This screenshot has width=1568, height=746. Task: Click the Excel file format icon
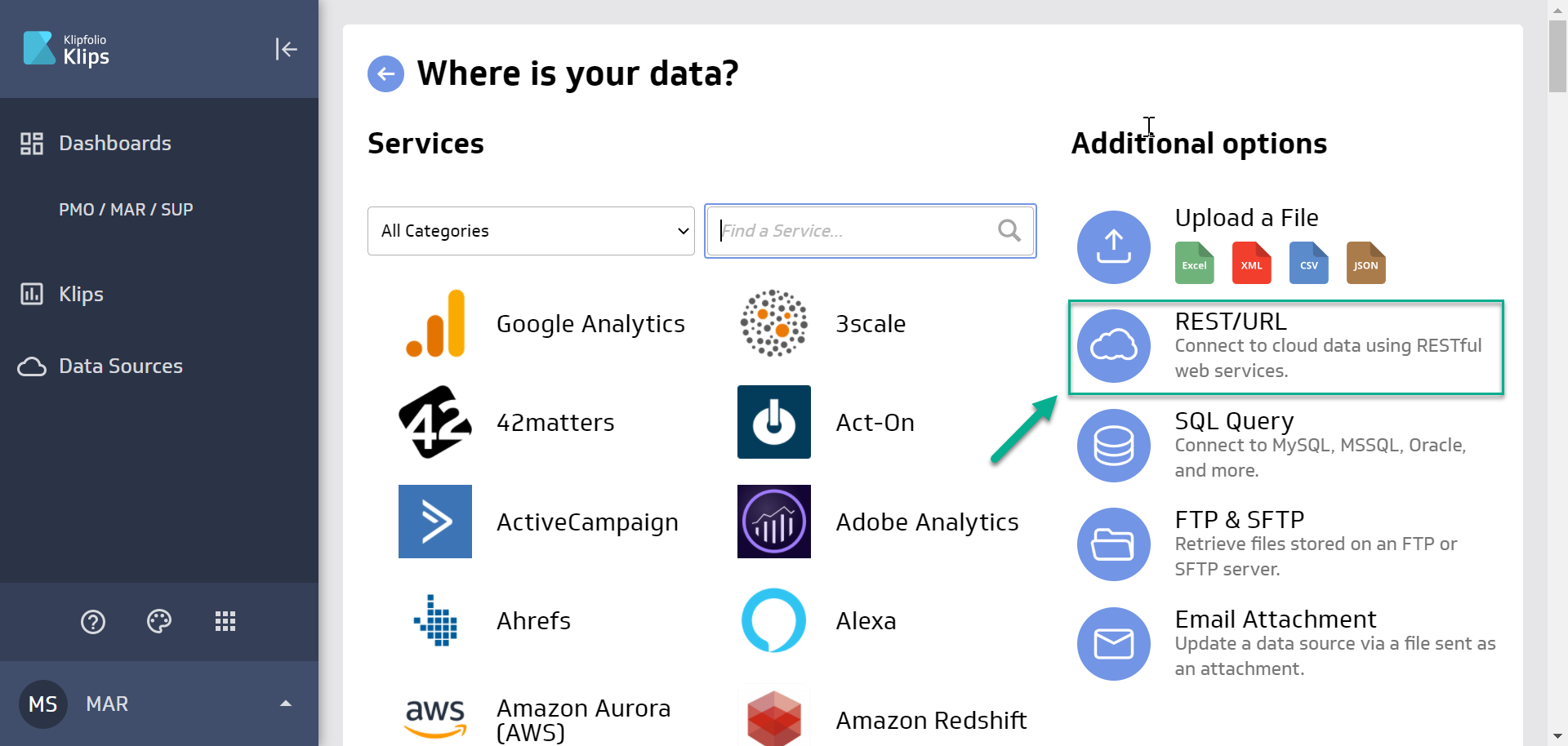[x=1194, y=263]
